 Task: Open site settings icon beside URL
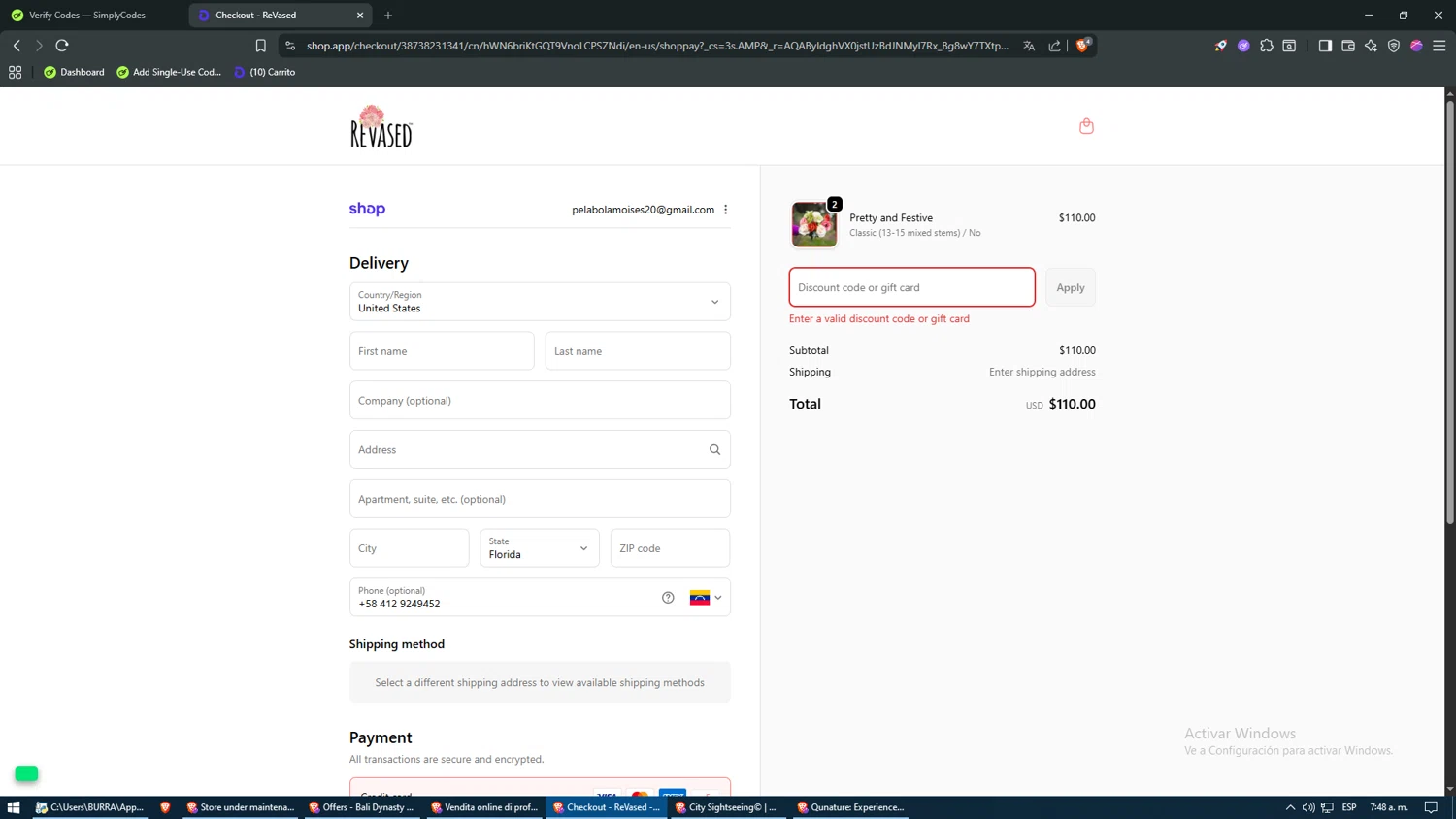tap(290, 46)
